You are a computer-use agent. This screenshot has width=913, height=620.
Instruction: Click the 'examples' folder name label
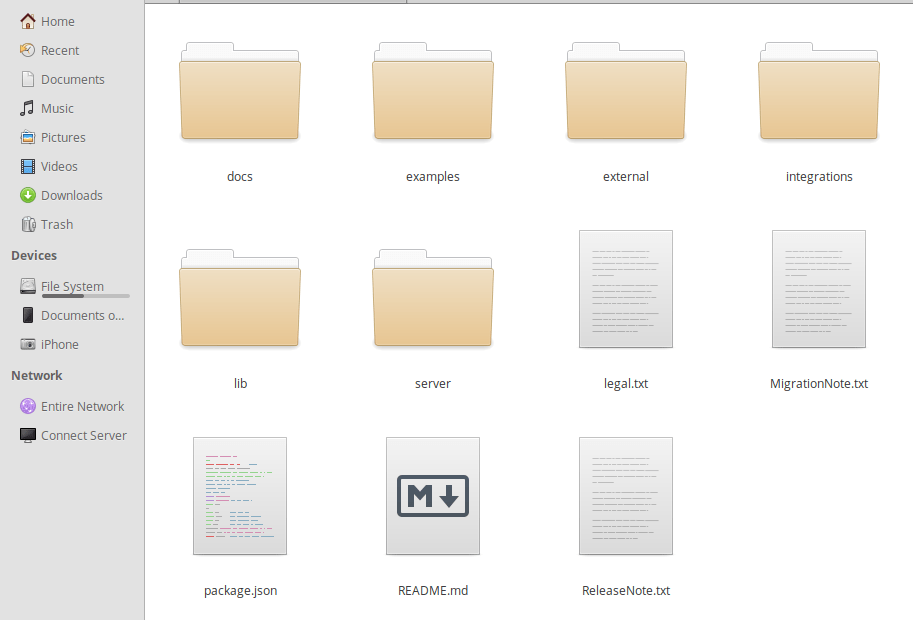coord(433,176)
